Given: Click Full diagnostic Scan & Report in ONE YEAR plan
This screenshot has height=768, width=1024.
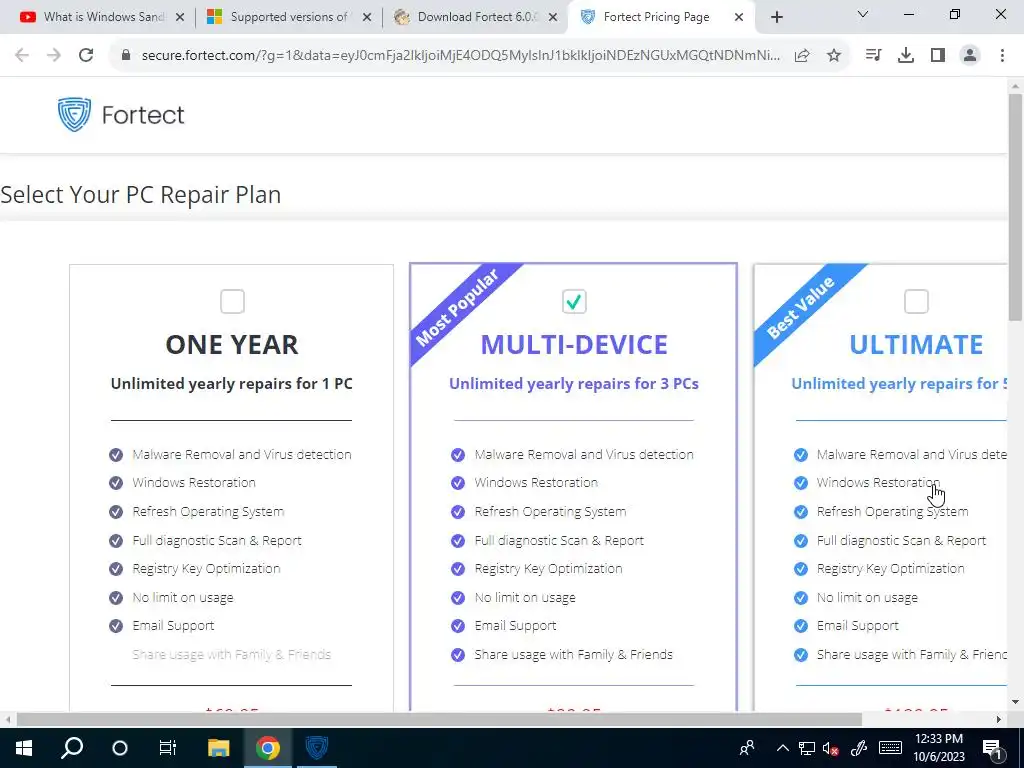Looking at the screenshot, I should pos(217,541).
